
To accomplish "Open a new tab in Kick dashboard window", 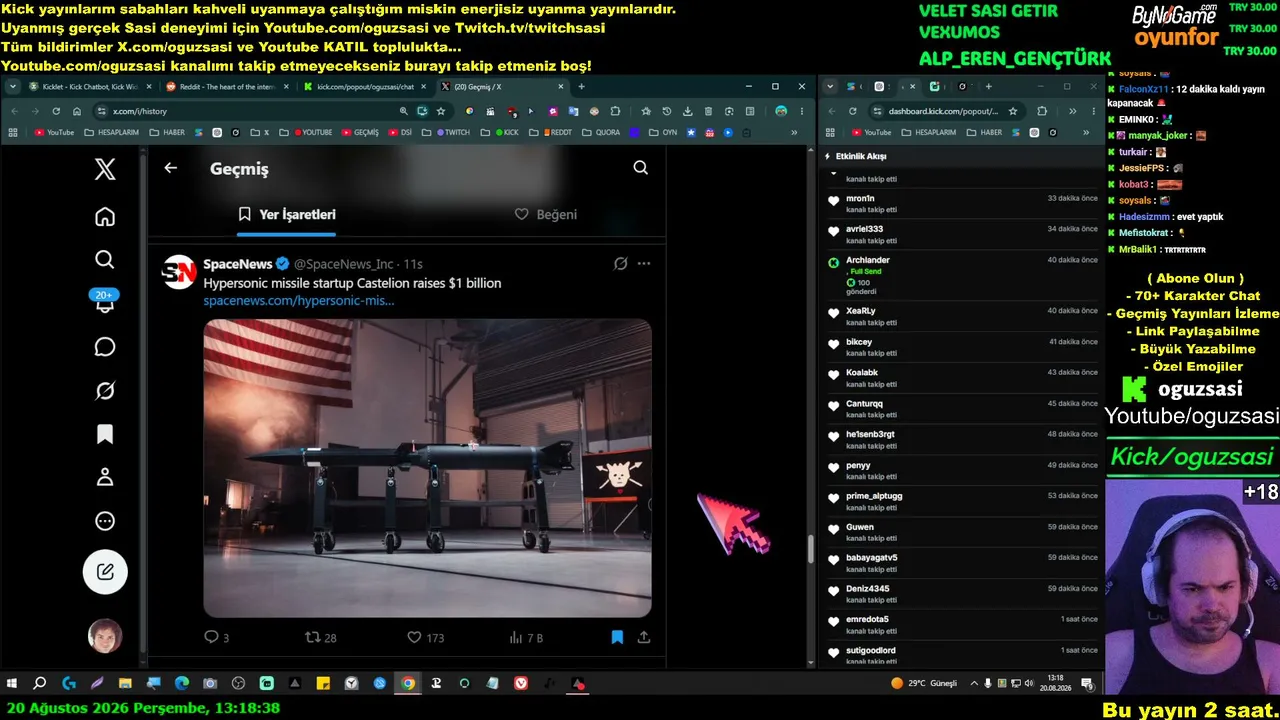I will point(988,87).
